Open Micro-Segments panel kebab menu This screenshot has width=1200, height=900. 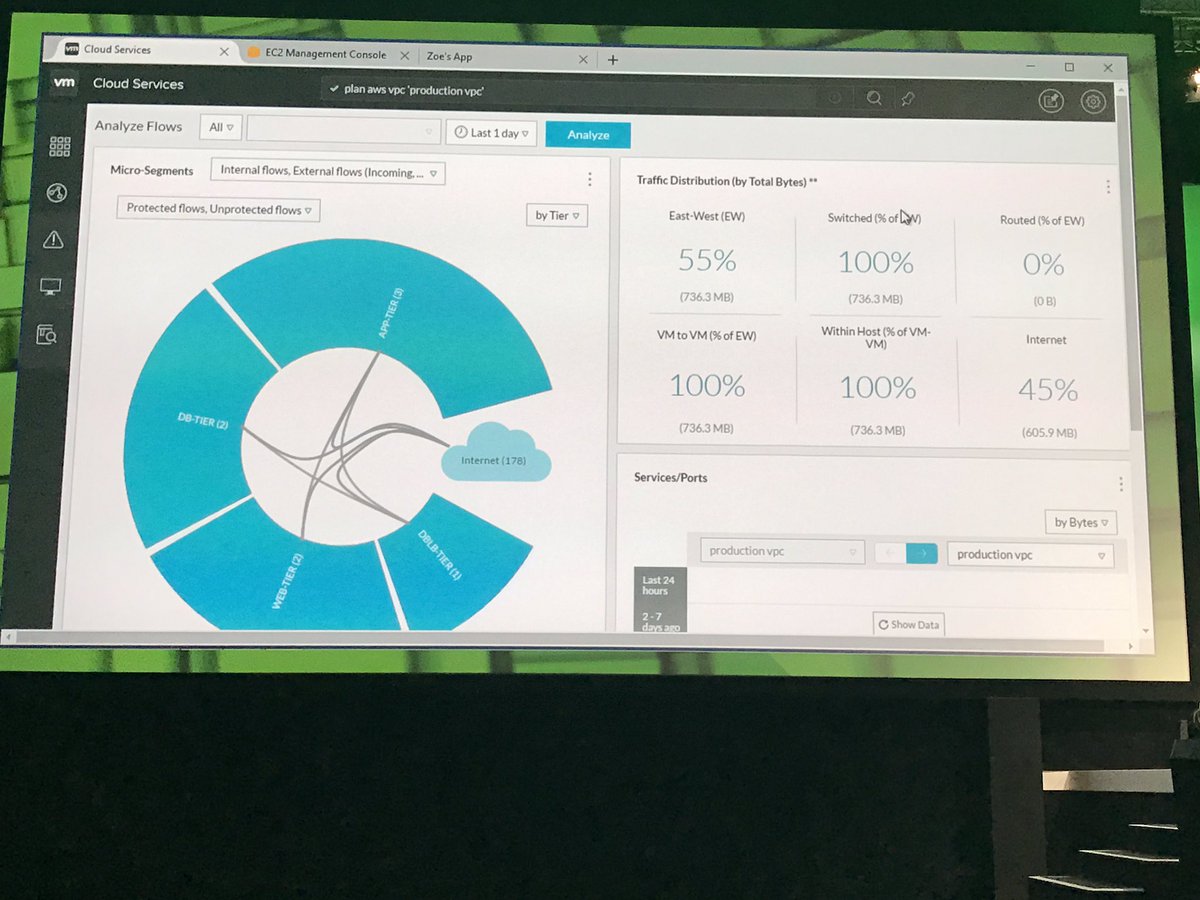(x=590, y=179)
